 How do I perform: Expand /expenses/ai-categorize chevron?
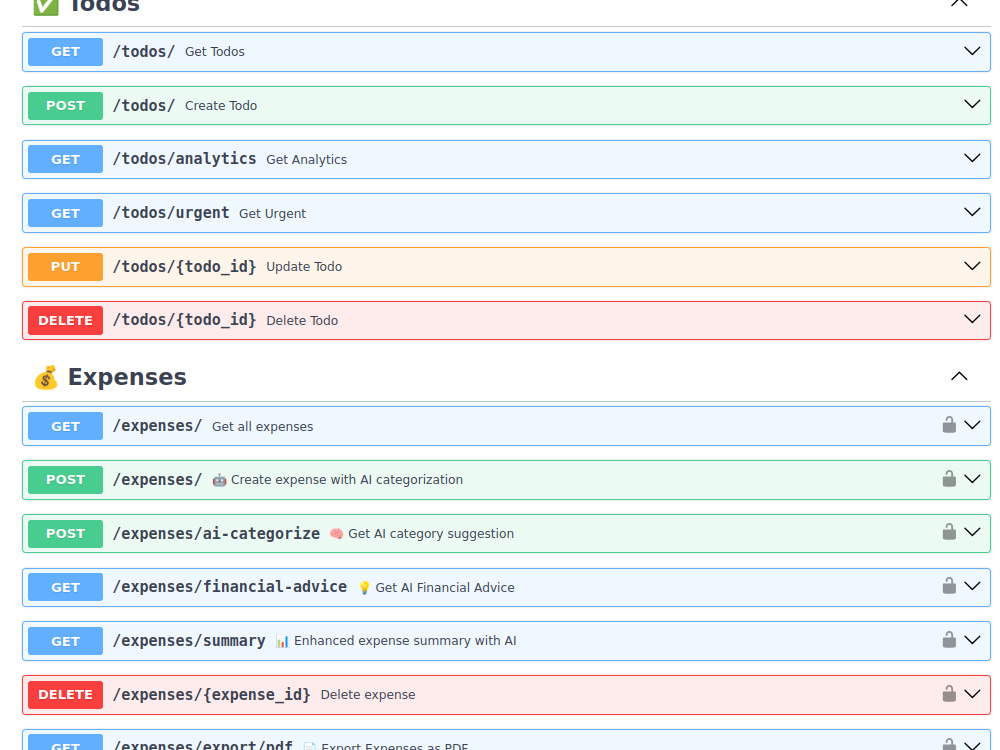[972, 532]
